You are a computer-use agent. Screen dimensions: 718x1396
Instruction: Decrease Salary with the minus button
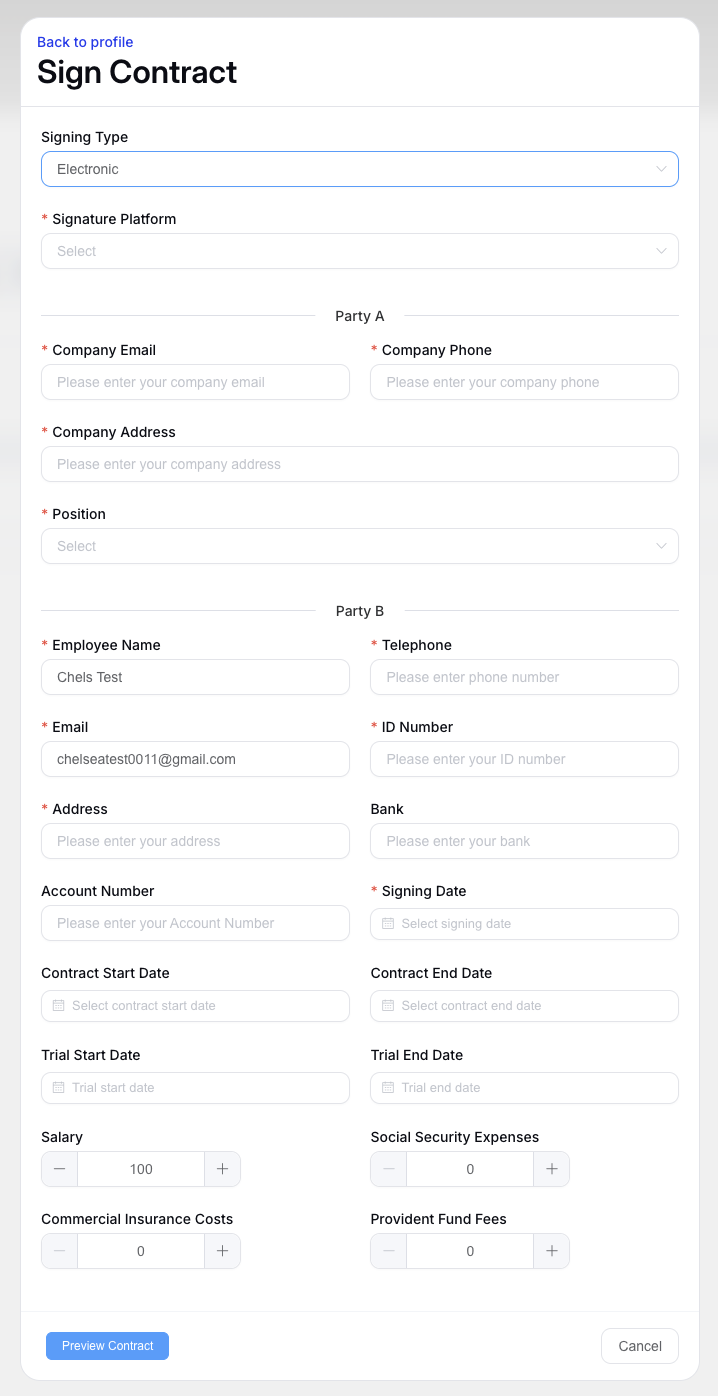60,1169
